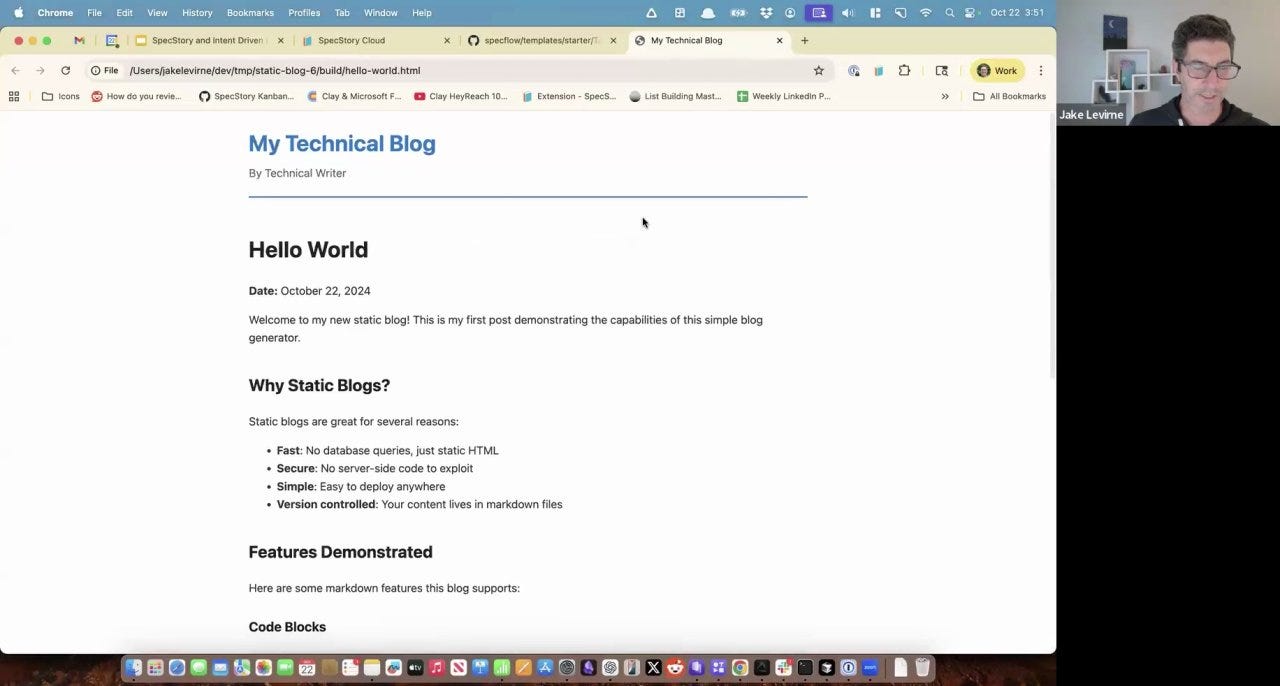The height and width of the screenshot is (686, 1280).
Task: Open the Tab menu
Action: 342,13
